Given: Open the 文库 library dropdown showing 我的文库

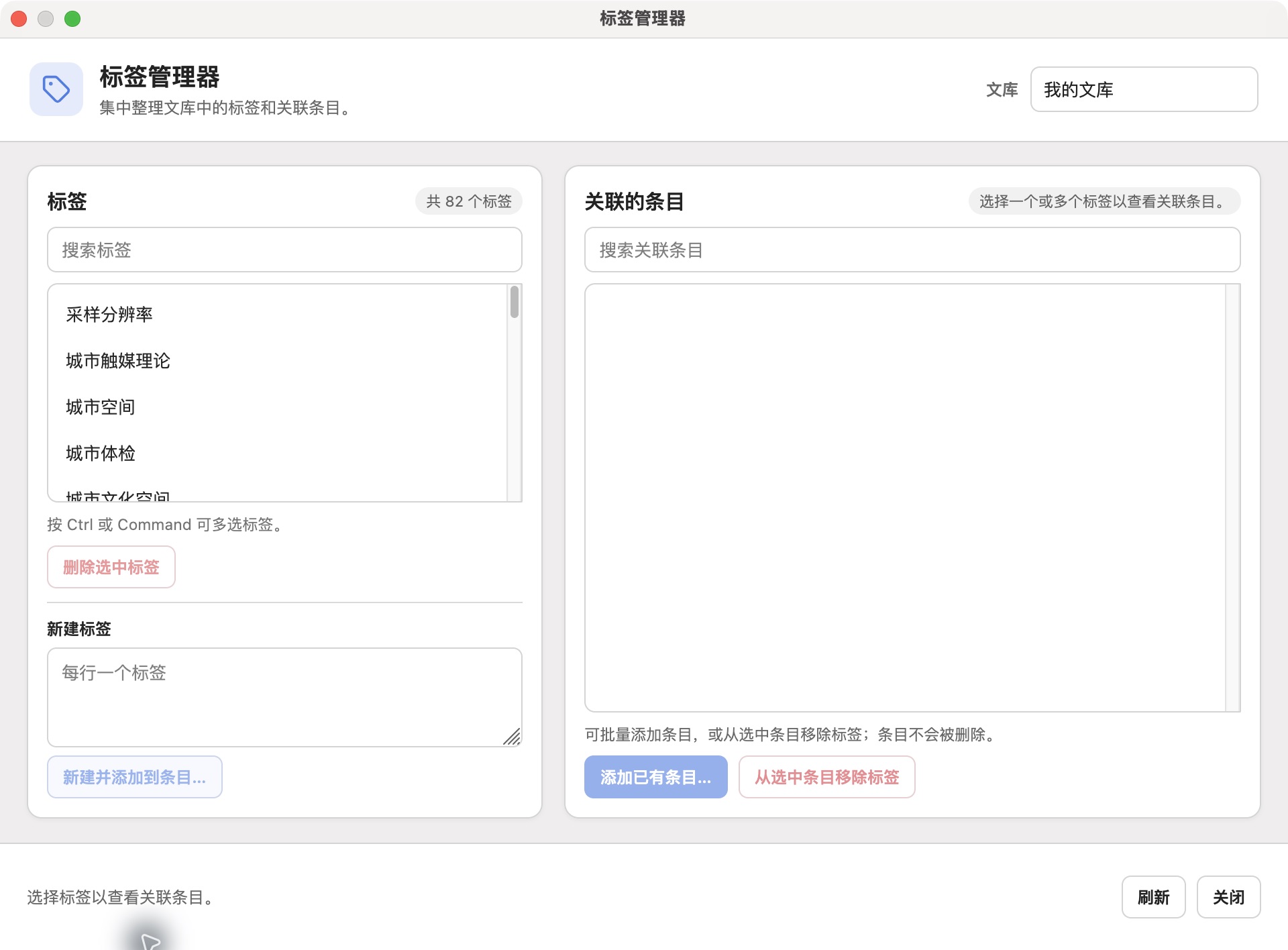Looking at the screenshot, I should [1144, 89].
